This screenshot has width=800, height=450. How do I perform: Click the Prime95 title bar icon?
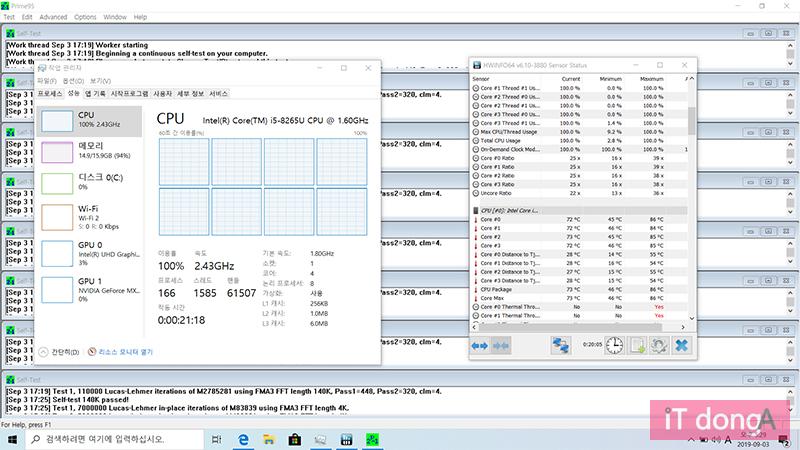[5, 6]
